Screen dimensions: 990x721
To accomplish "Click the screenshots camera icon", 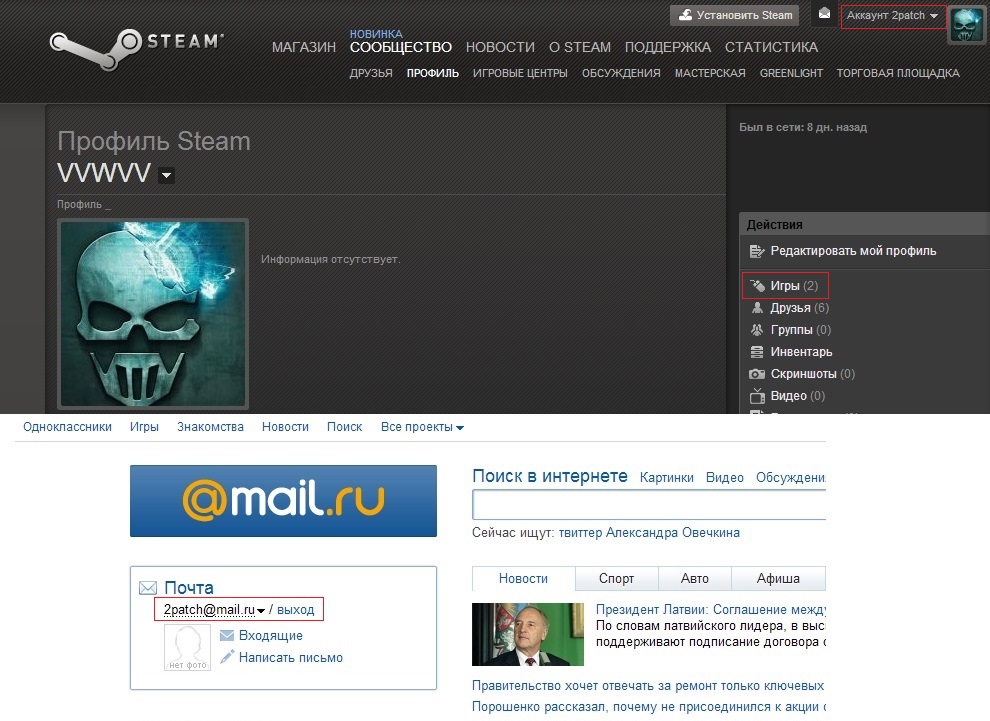I will point(756,374).
